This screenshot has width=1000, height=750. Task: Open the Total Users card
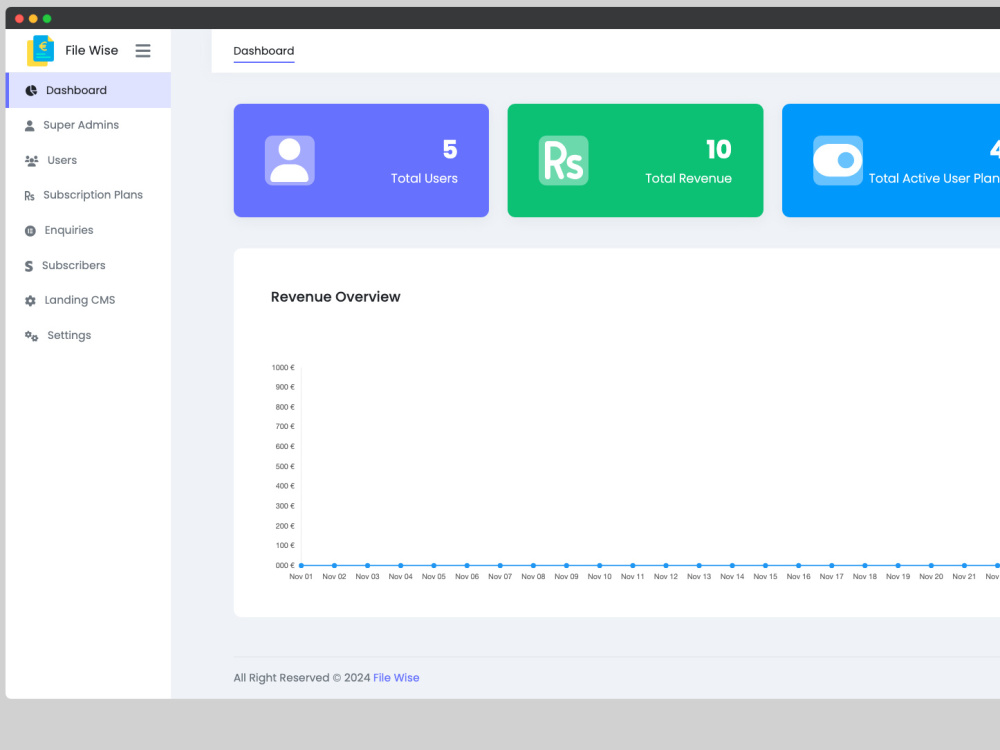coord(361,160)
